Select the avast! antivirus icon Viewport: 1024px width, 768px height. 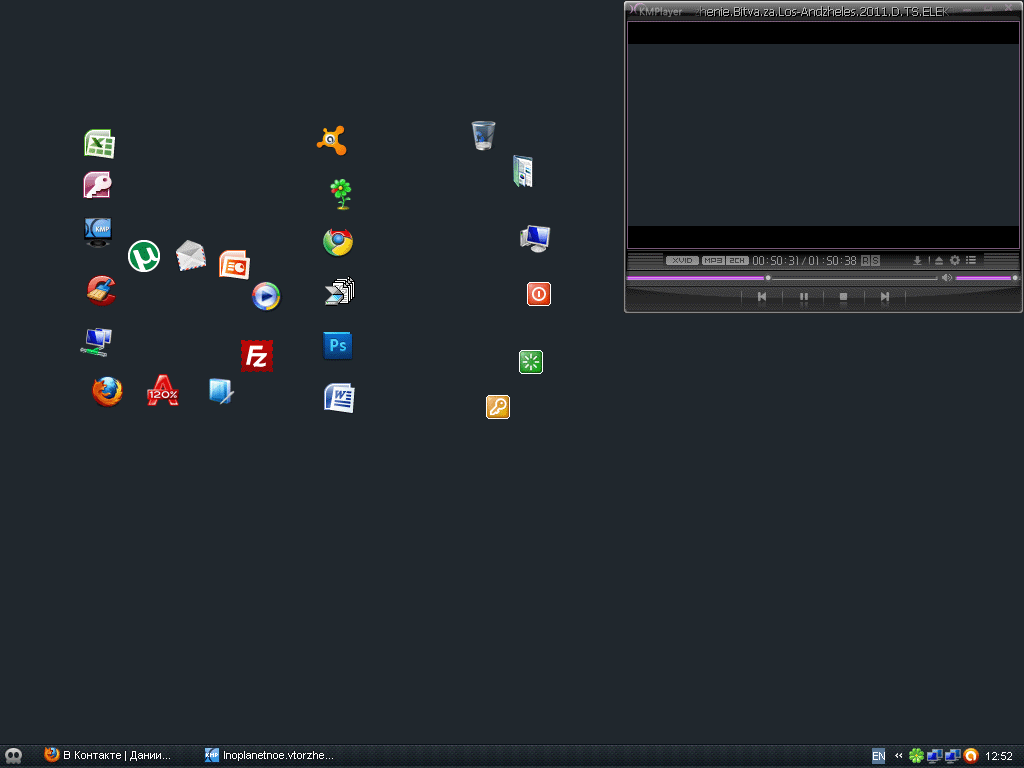(332, 141)
